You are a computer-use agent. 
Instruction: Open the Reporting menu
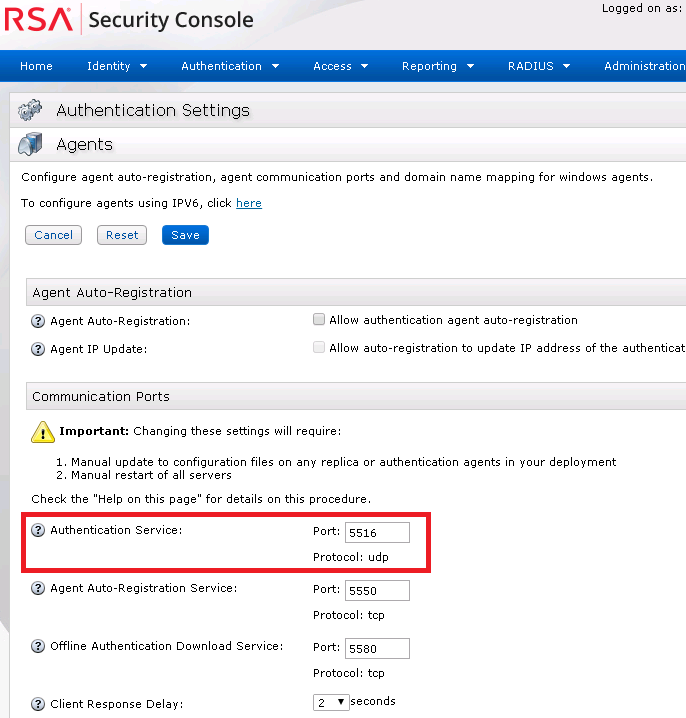tap(437, 66)
